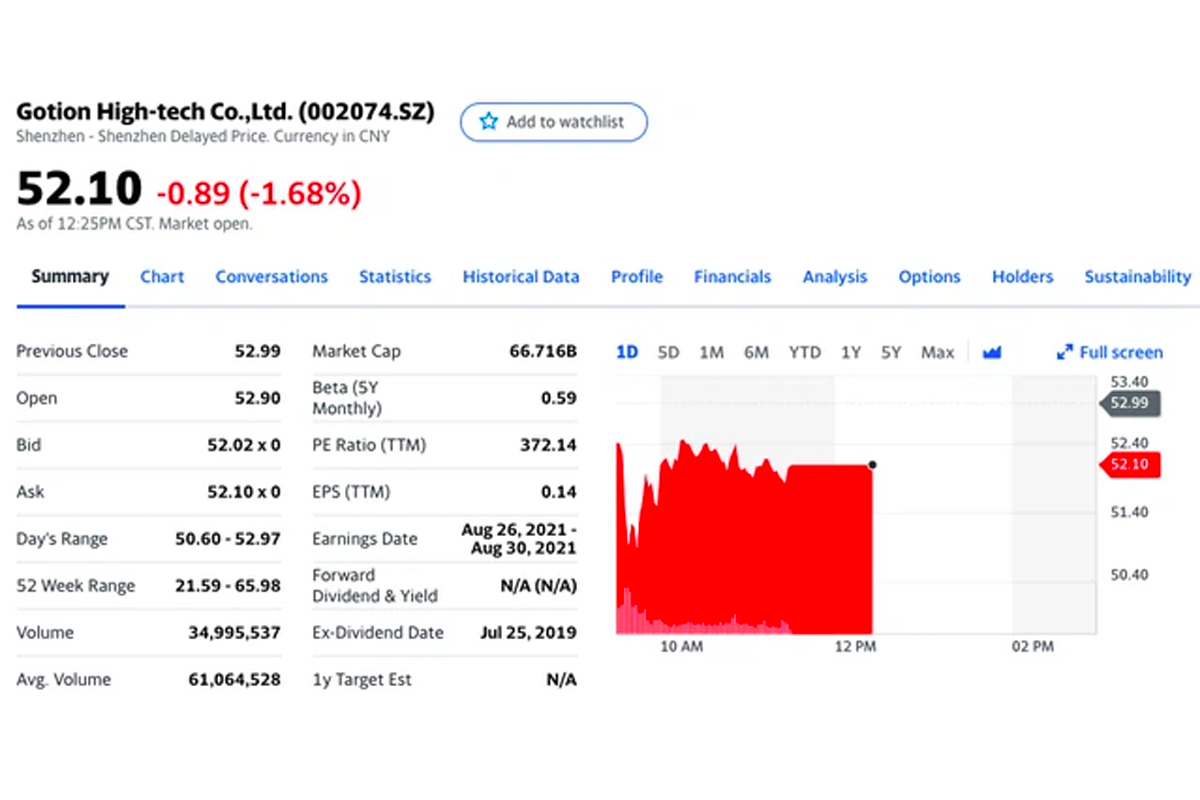The width and height of the screenshot is (1200, 800).
Task: Click the PE Ratio value 372.14
Action: [x=548, y=445]
